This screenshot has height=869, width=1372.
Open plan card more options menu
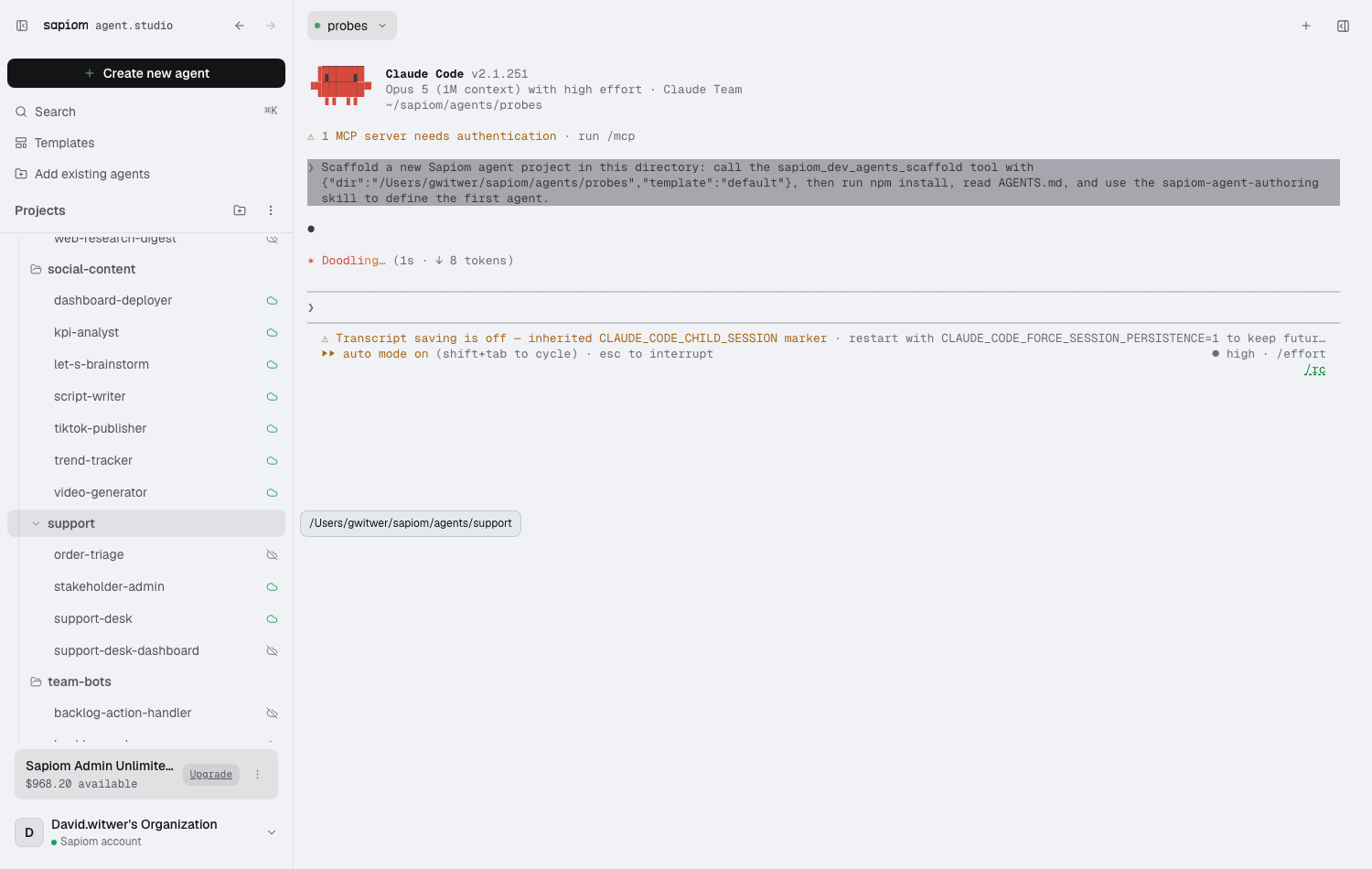coord(258,774)
